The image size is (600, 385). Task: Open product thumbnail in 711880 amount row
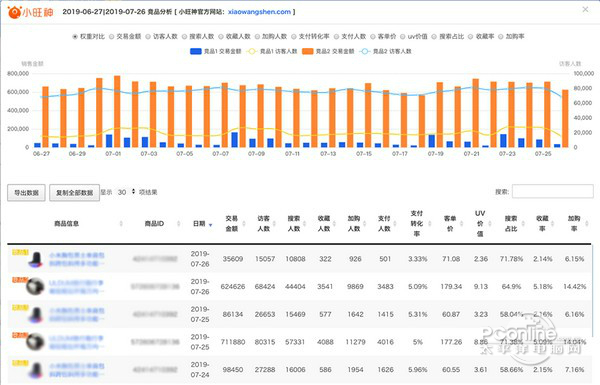[35, 342]
